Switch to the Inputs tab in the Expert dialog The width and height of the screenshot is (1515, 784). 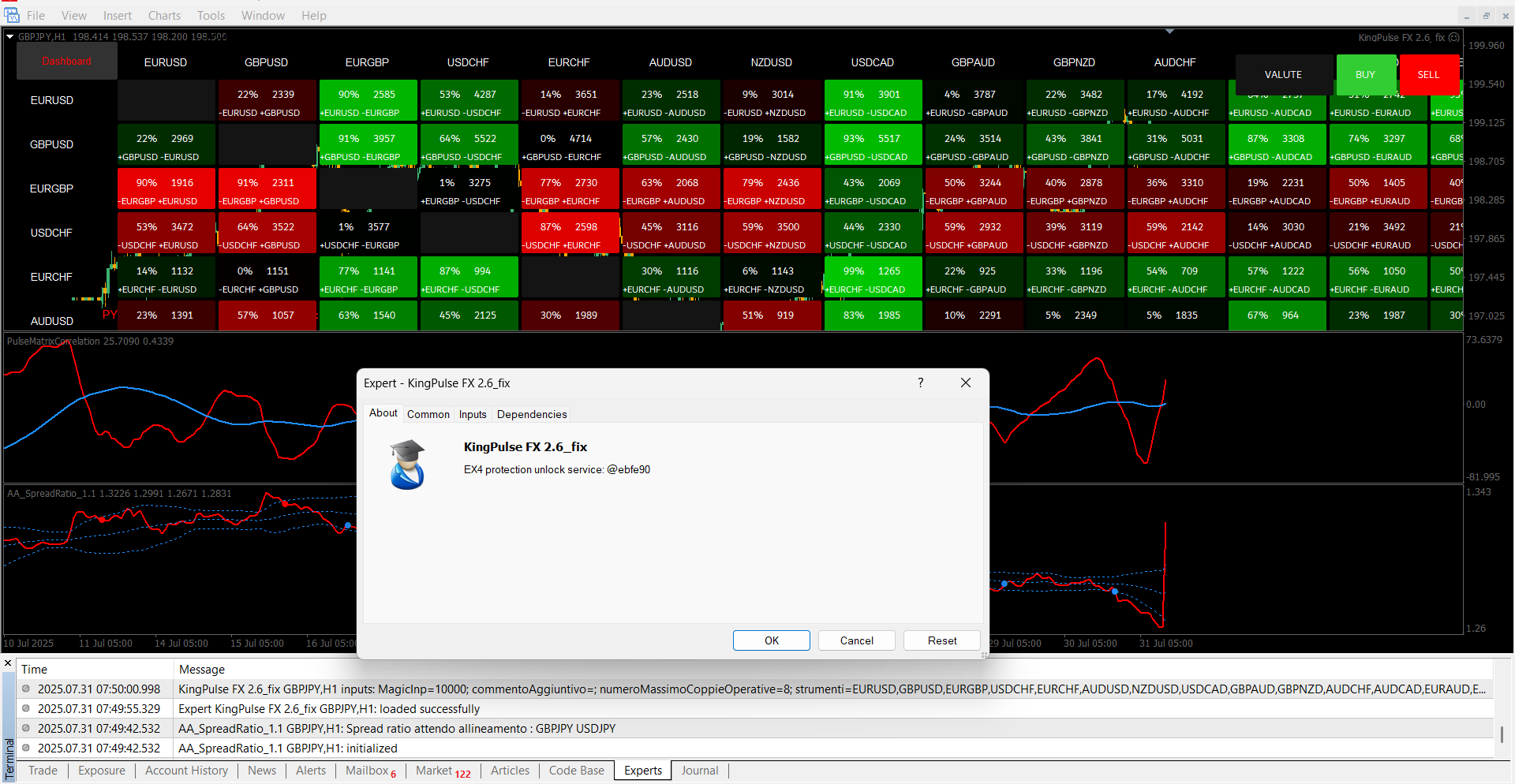click(473, 414)
